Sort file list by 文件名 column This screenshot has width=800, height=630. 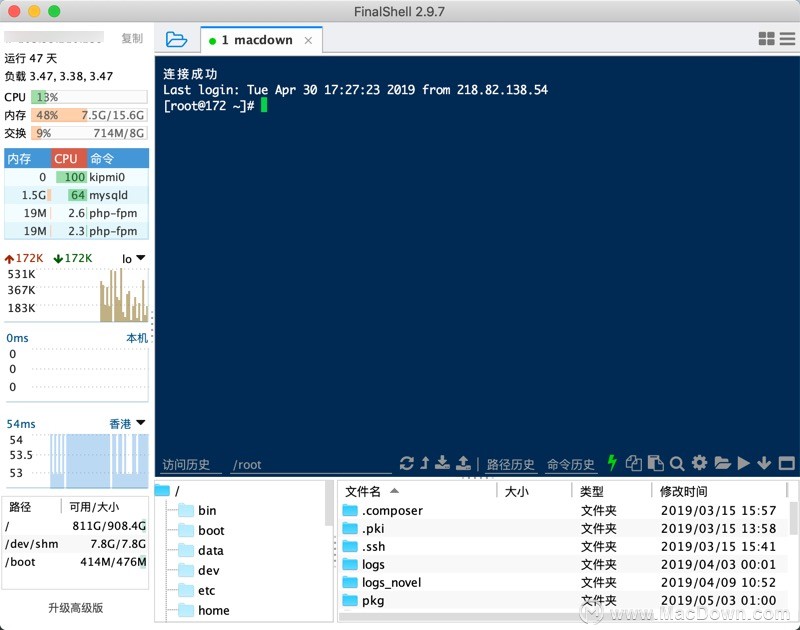pos(417,491)
